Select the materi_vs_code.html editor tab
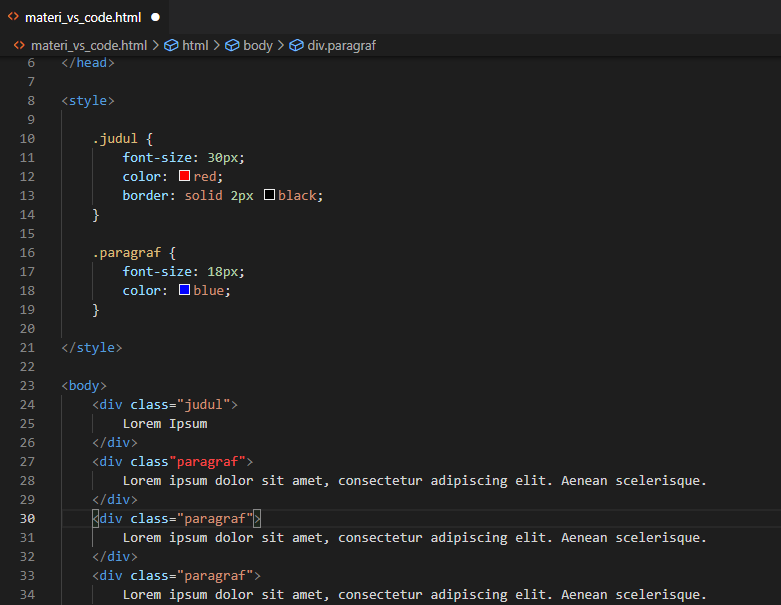781x605 pixels. 84,17
